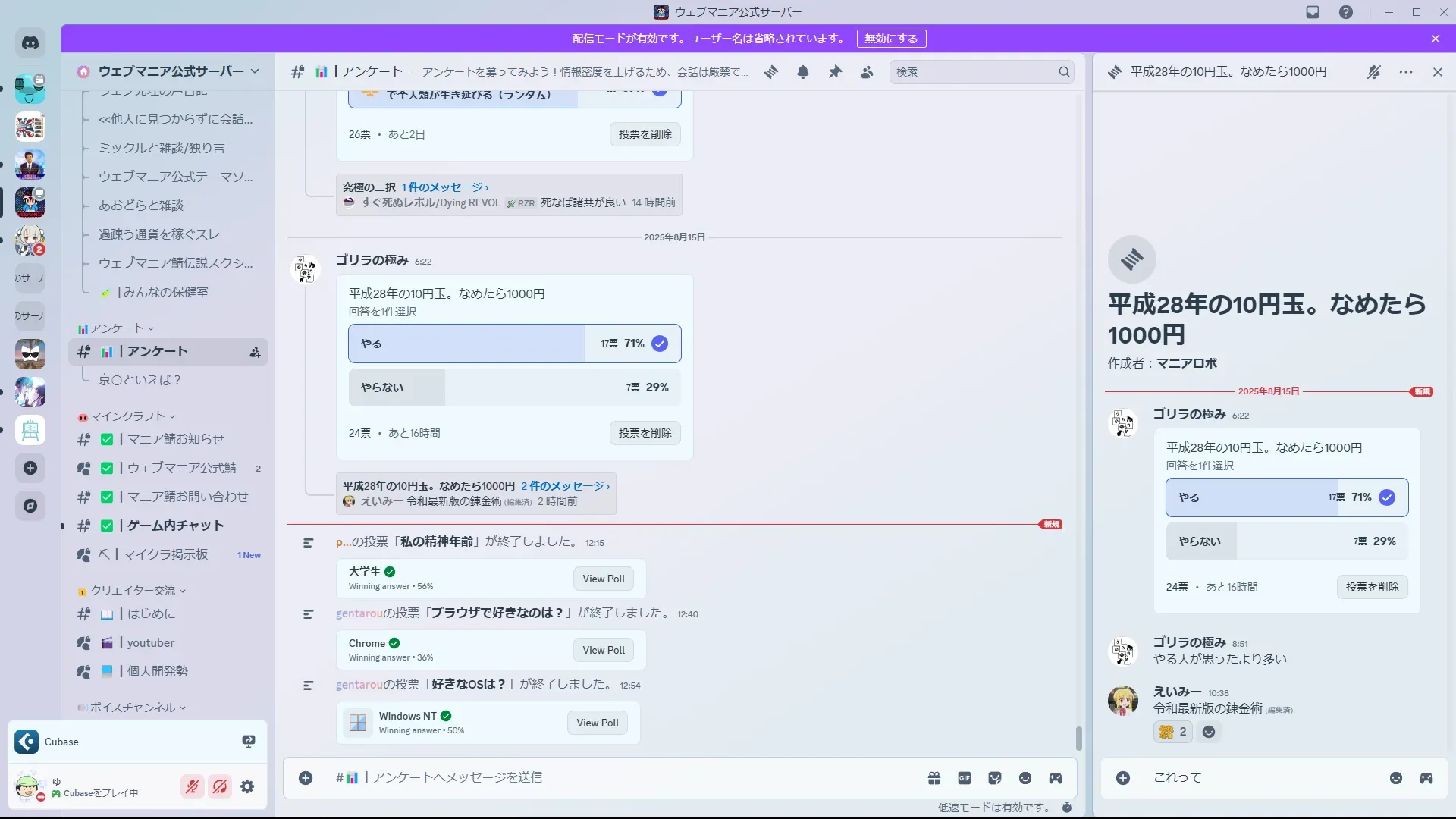Show the member list icon
The width and height of the screenshot is (1456, 819).
[867, 72]
